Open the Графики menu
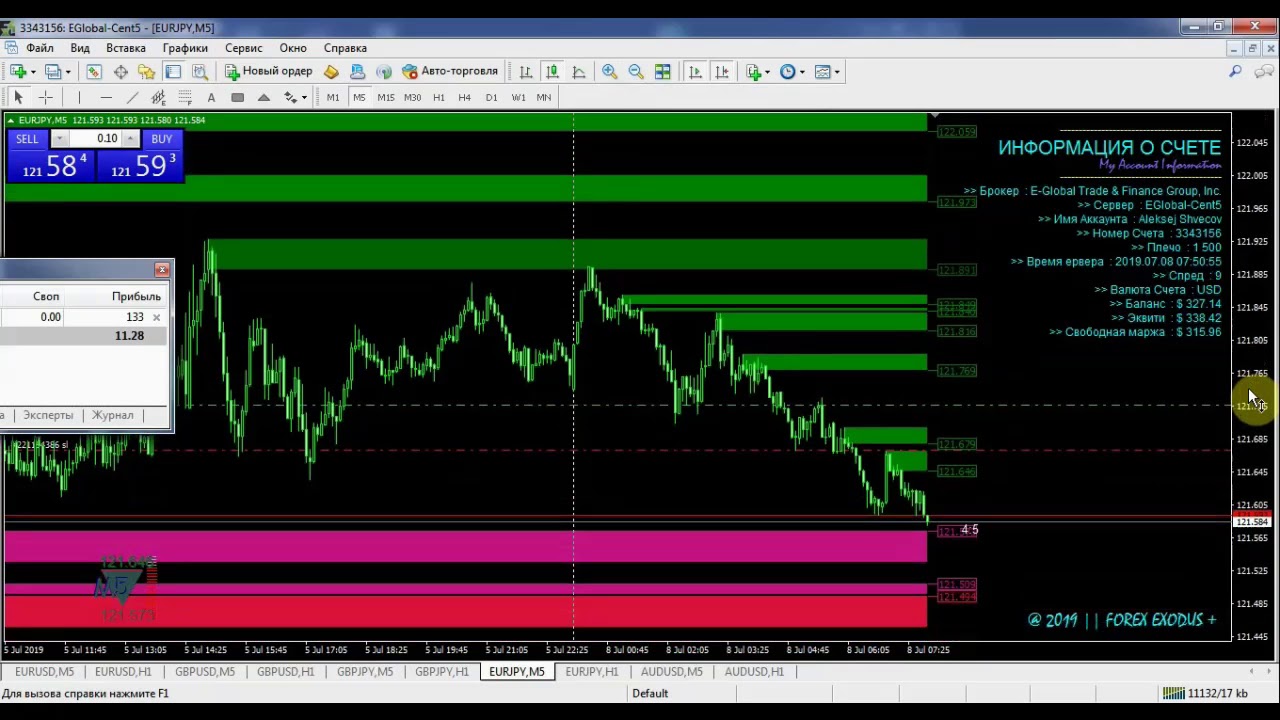1280x720 pixels. tap(186, 48)
